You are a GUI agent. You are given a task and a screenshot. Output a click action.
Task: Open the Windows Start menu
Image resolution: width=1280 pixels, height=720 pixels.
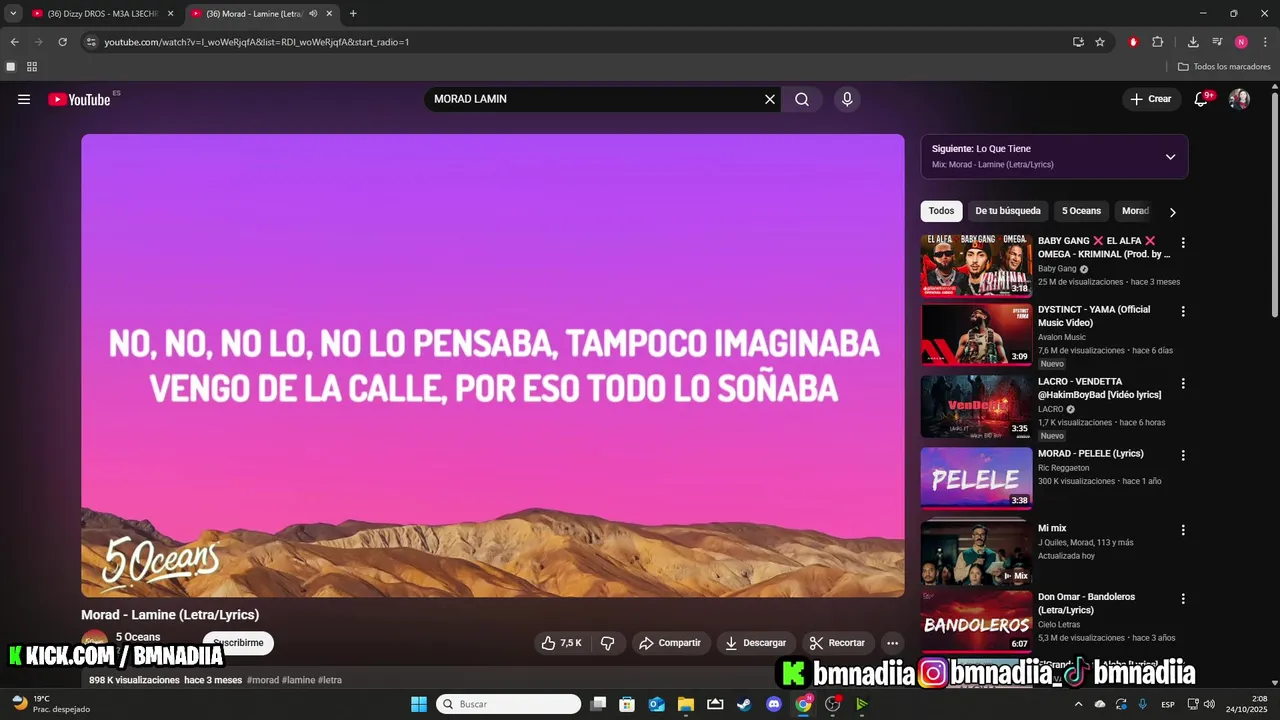(418, 704)
